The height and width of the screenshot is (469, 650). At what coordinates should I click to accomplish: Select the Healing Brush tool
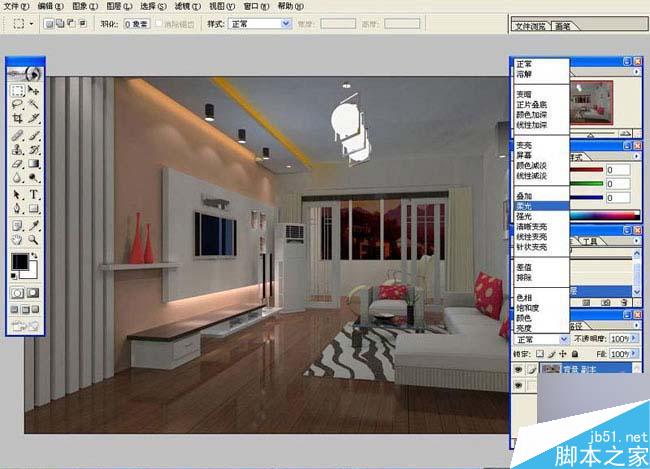pos(17,135)
